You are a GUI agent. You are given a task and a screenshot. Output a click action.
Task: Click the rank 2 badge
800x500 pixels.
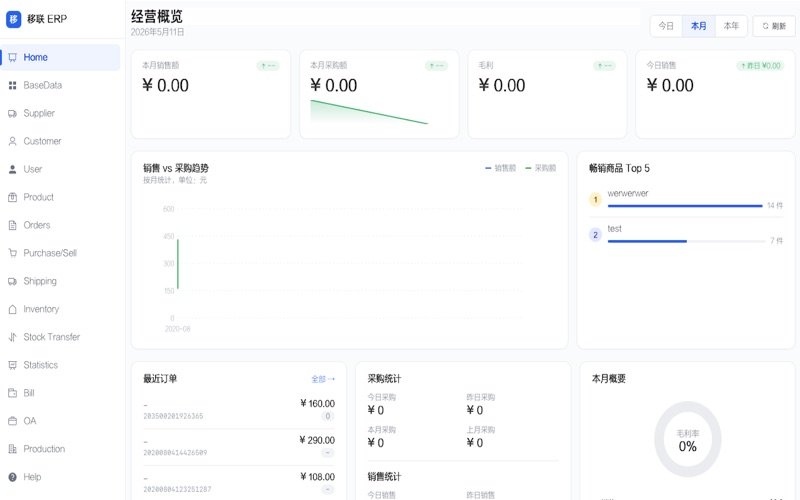pyautogui.click(x=595, y=235)
